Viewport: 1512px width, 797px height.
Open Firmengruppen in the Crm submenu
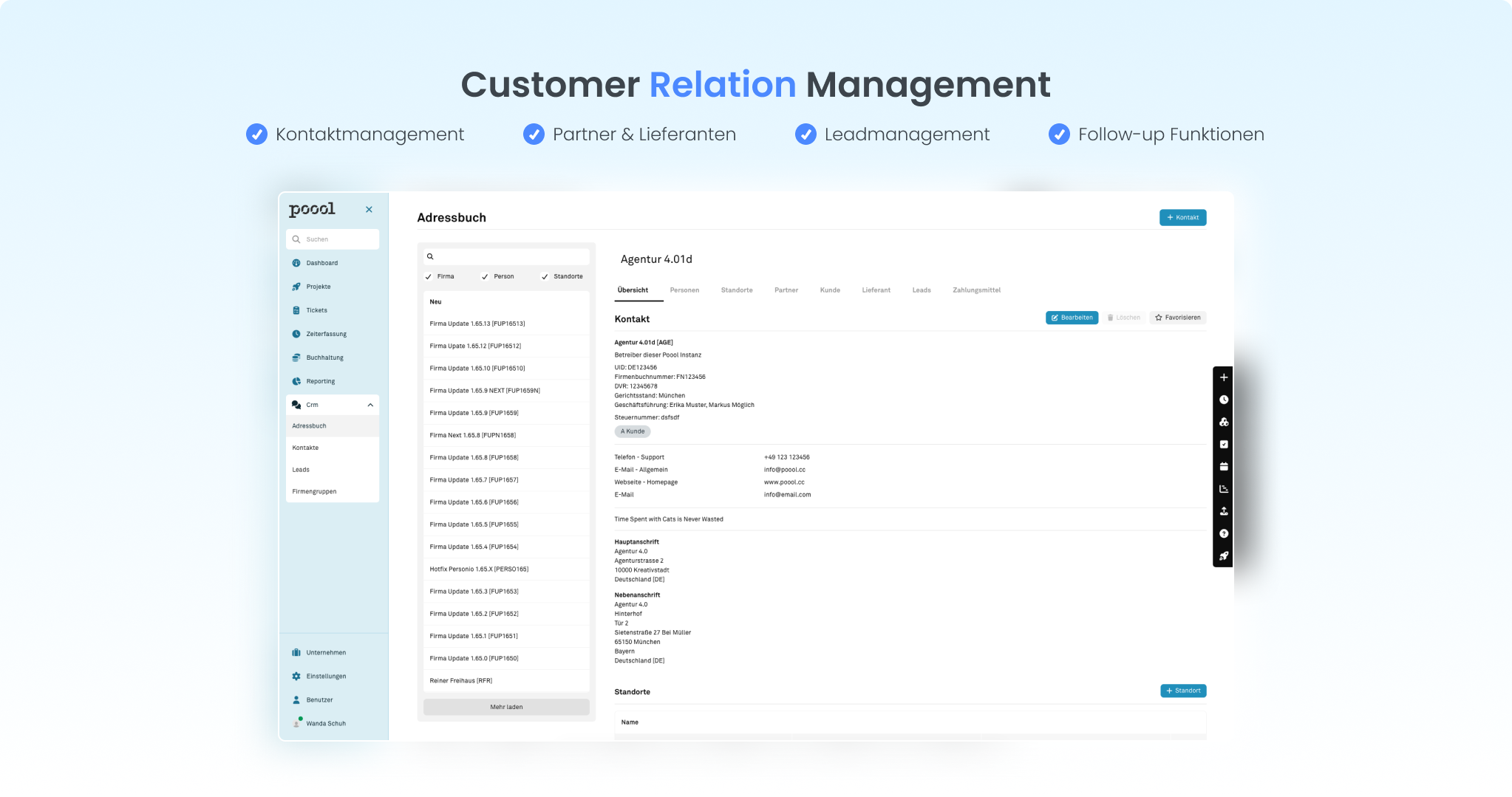pyautogui.click(x=333, y=491)
